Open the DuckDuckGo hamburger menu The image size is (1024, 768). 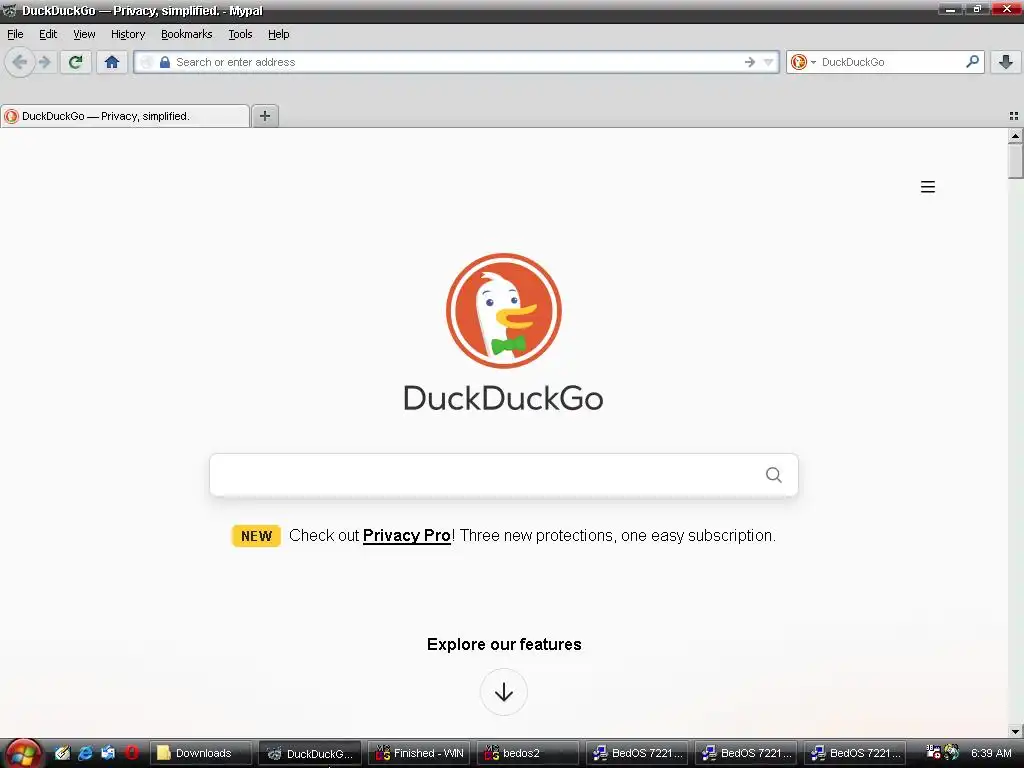click(x=927, y=187)
